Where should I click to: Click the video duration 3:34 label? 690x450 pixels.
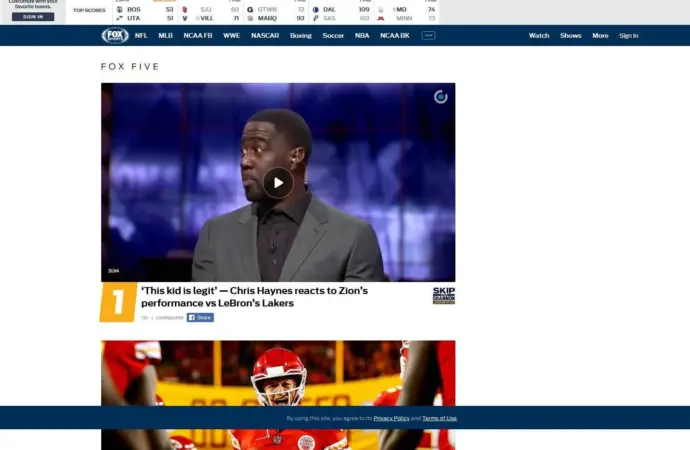[x=114, y=271]
